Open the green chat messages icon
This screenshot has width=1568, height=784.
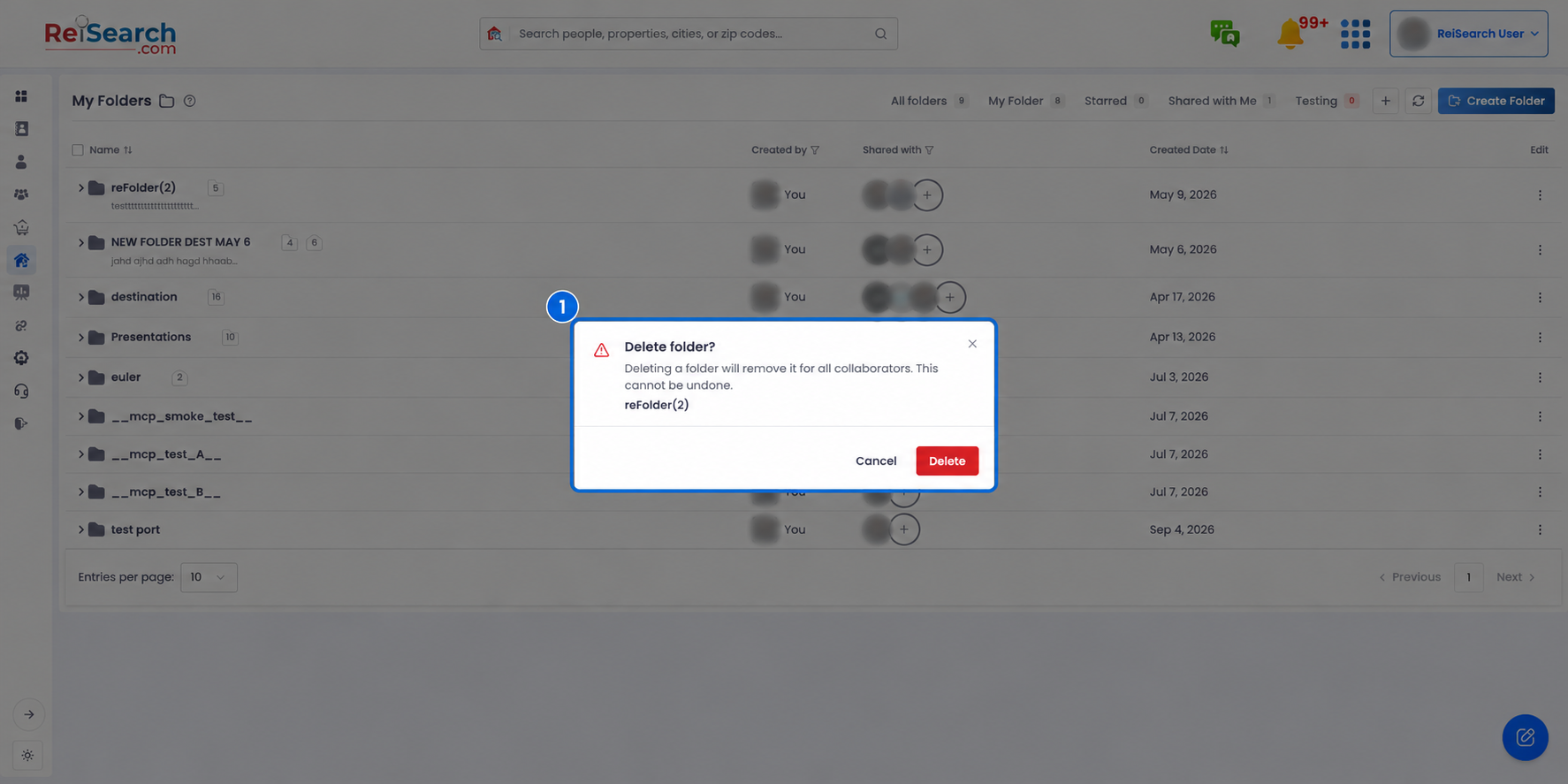pos(1225,34)
